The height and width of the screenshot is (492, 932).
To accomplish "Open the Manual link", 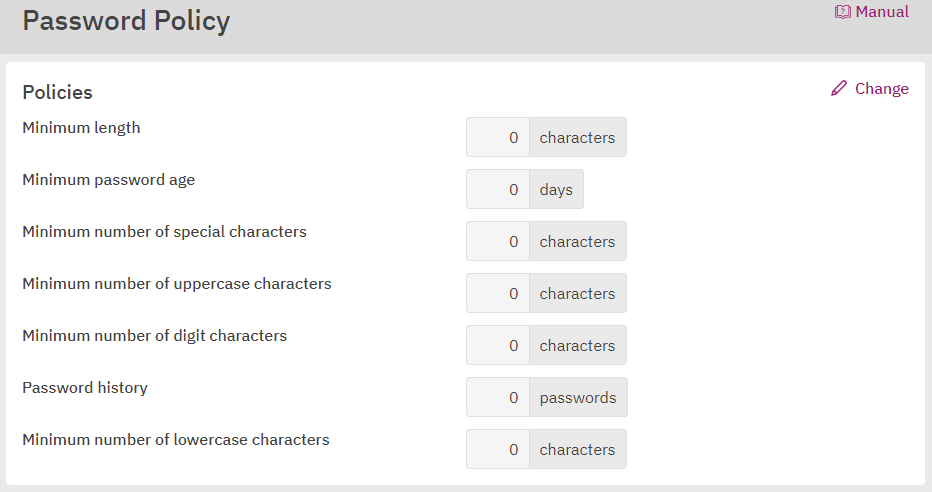I will (872, 12).
